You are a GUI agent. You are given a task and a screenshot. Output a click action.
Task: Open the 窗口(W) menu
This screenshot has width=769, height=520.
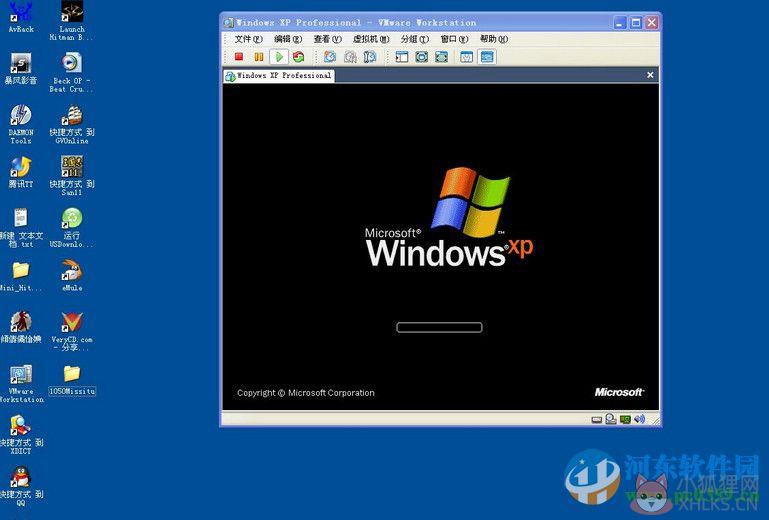click(x=454, y=39)
